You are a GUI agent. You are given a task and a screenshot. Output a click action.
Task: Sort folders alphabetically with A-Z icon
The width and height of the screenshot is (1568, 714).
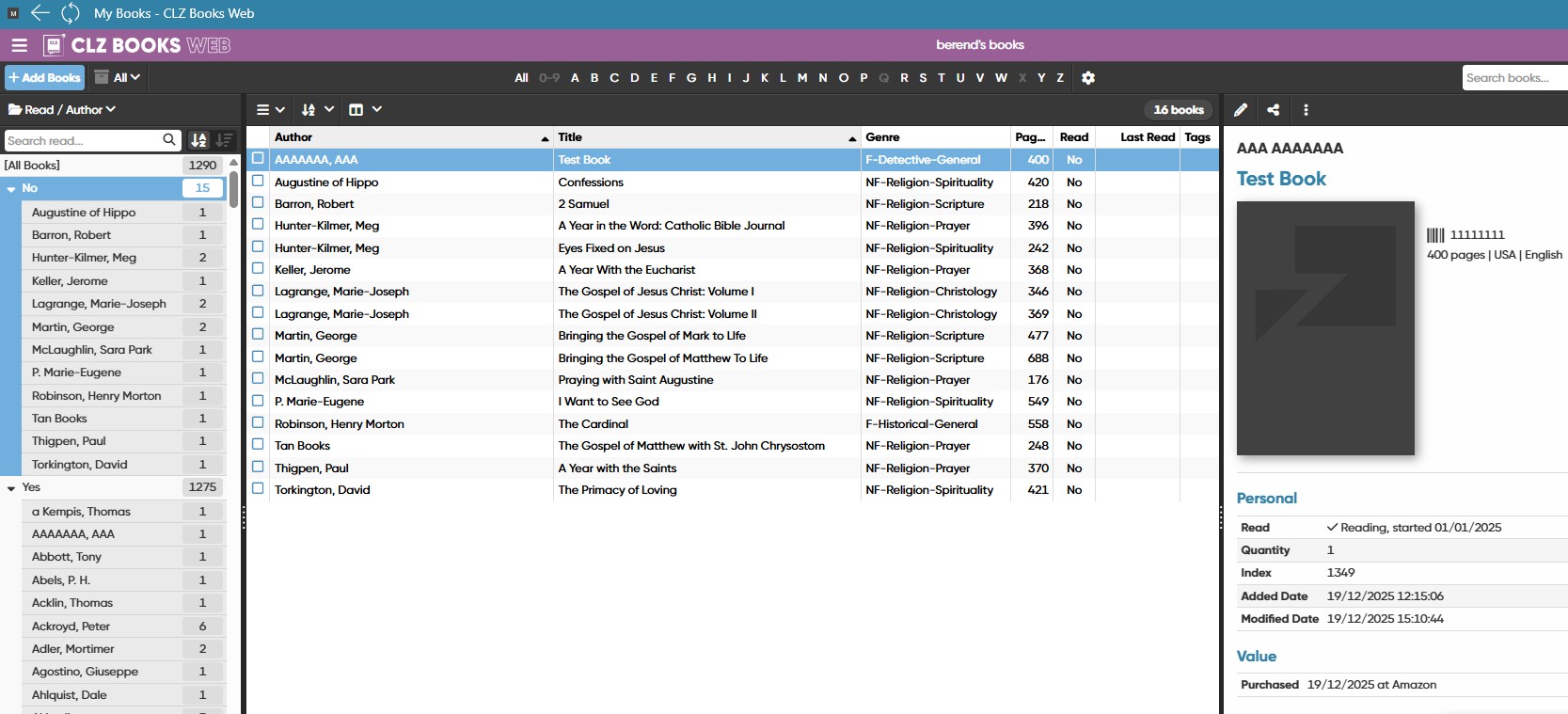[198, 140]
